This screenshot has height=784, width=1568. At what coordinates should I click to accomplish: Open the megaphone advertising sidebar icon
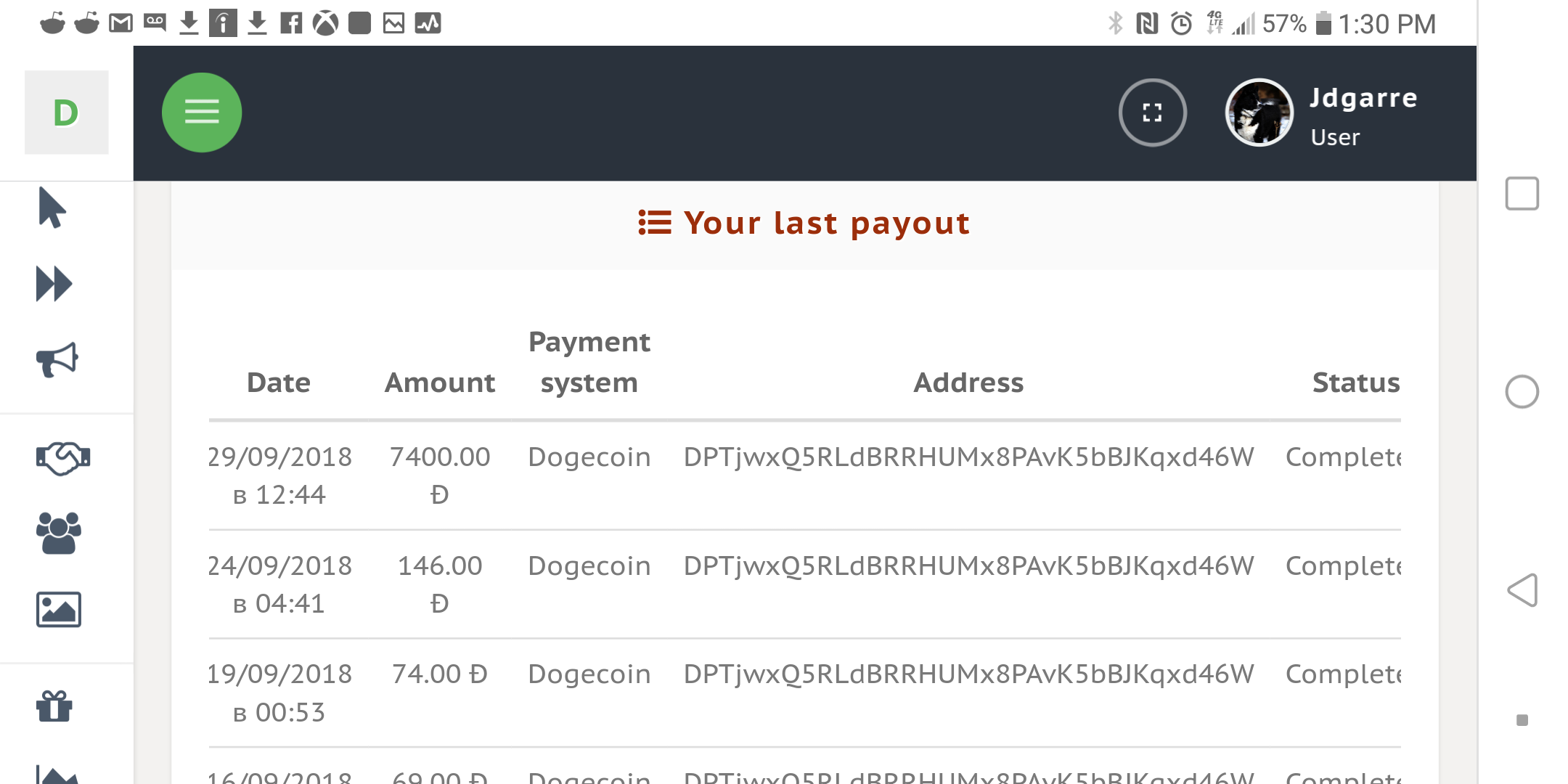pyautogui.click(x=57, y=359)
